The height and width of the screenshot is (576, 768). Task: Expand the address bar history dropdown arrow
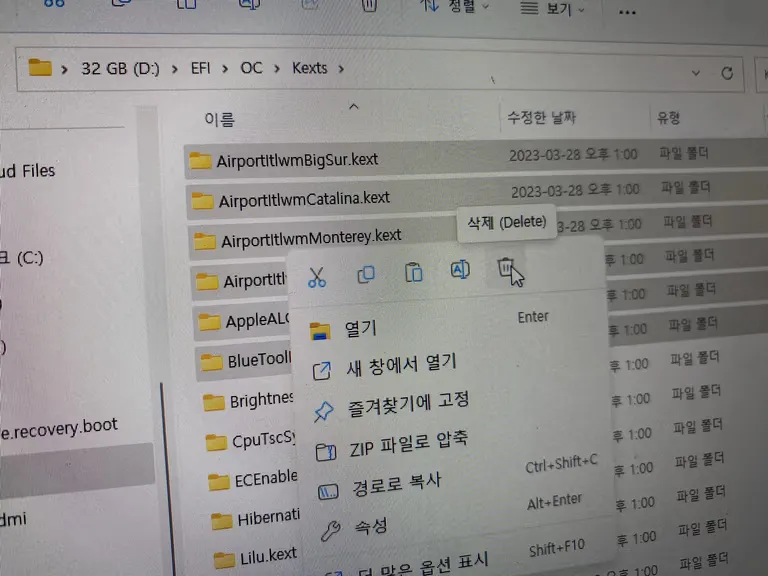click(x=696, y=73)
